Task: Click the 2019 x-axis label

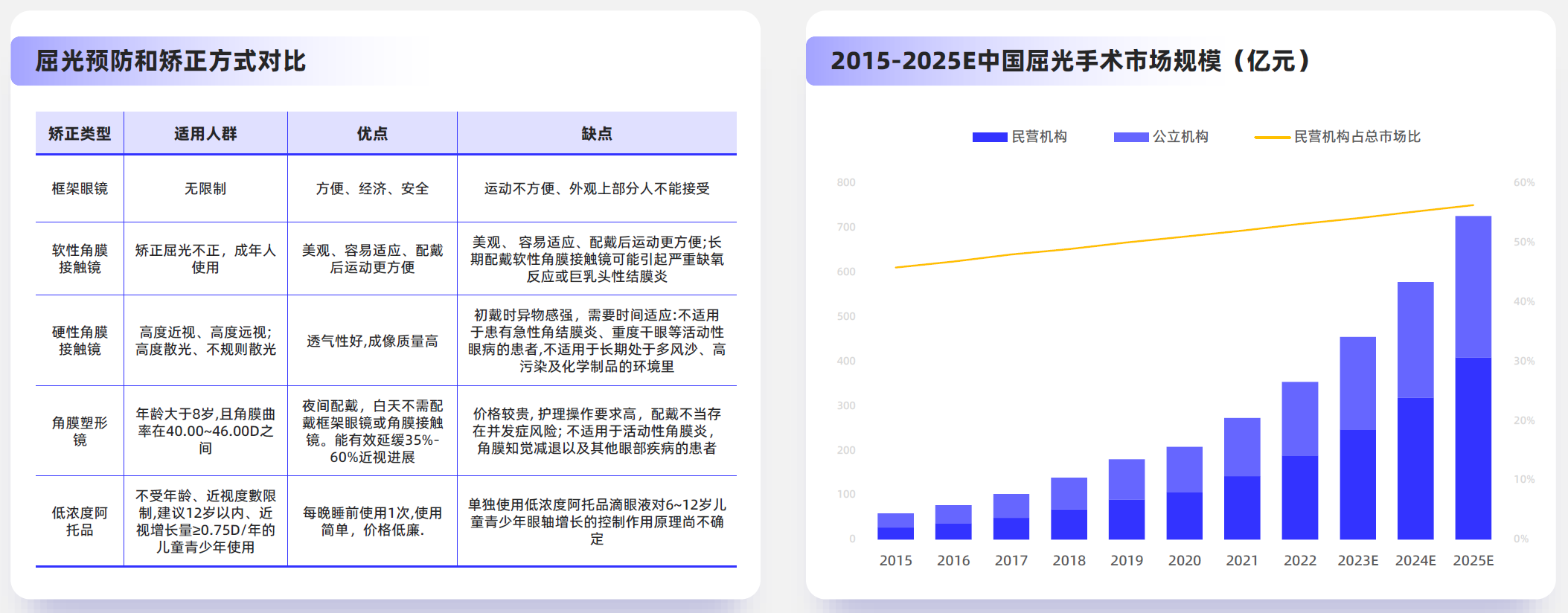Action: (1127, 561)
